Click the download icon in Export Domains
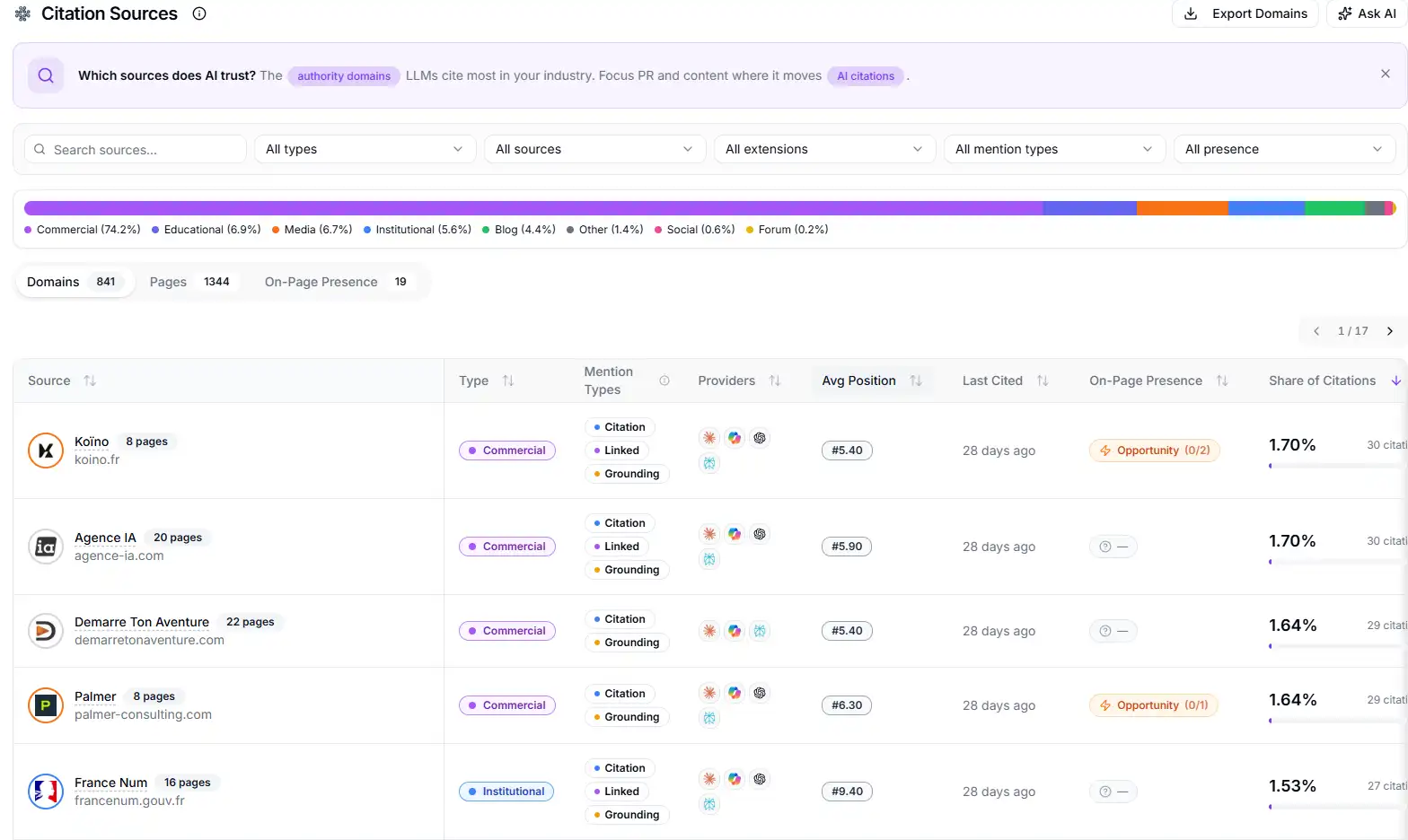The image size is (1408, 840). click(1191, 13)
